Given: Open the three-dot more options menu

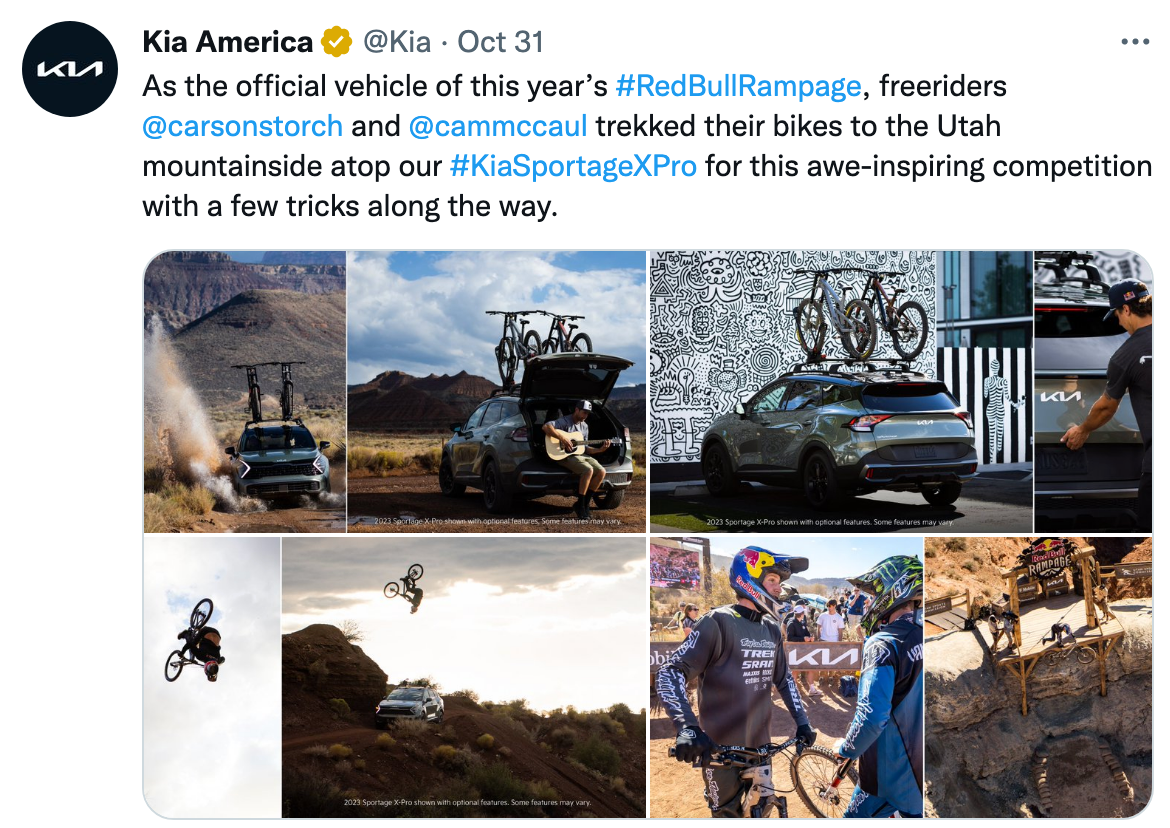Looking at the screenshot, I should (x=1135, y=42).
